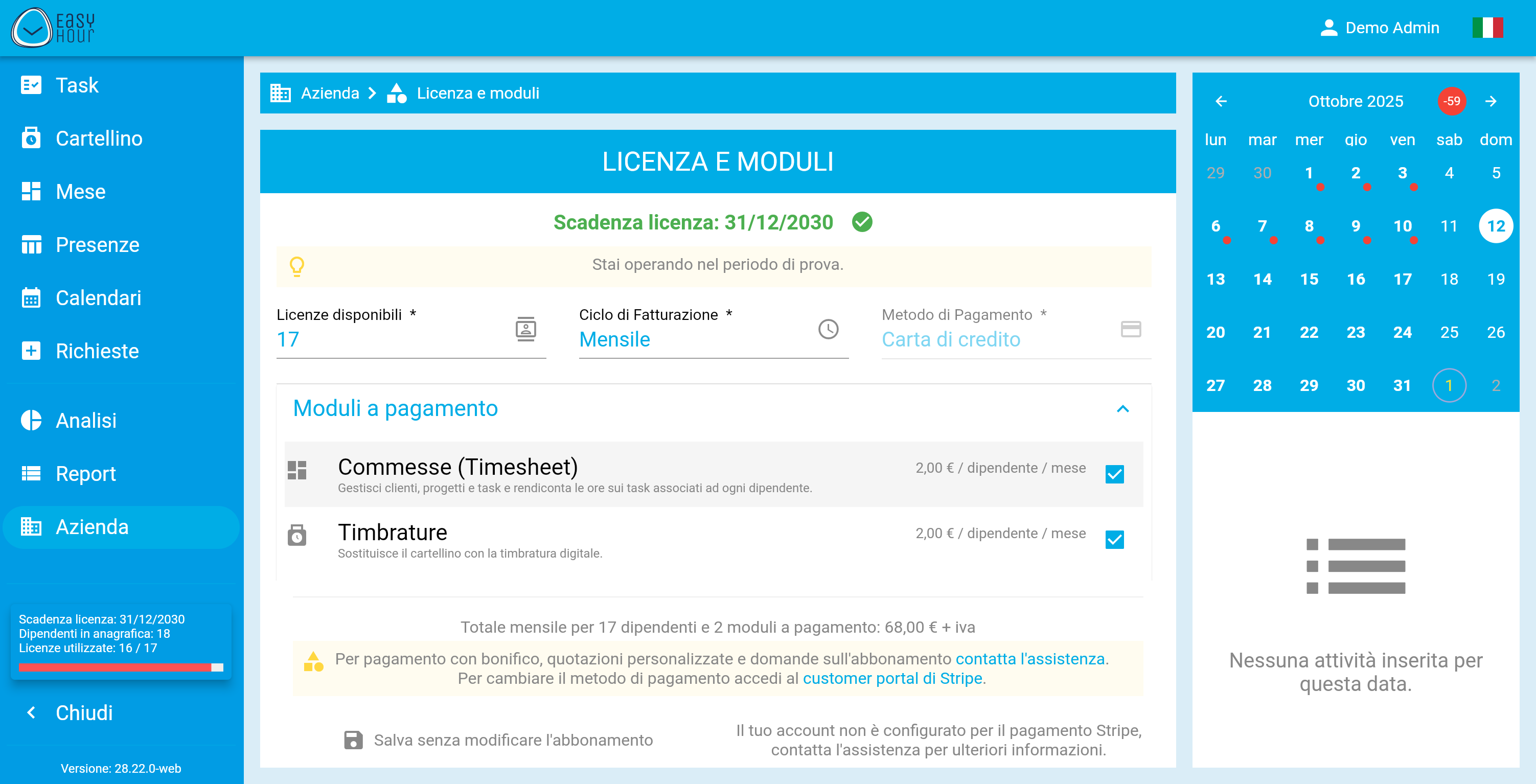This screenshot has width=1536, height=784.
Task: Click the save floppy disk icon
Action: 353,740
